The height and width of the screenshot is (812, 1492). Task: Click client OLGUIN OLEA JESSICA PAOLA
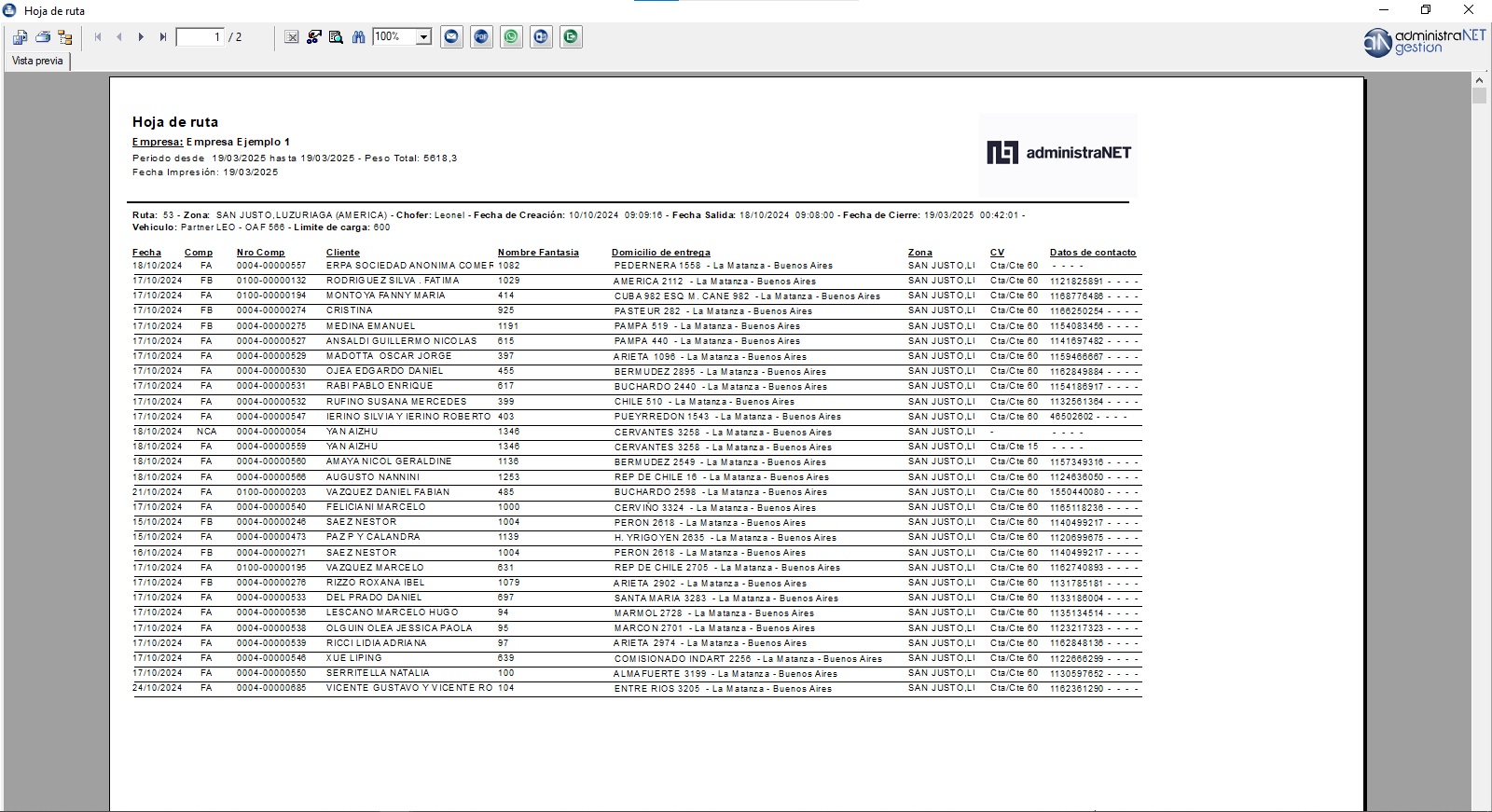pos(400,628)
